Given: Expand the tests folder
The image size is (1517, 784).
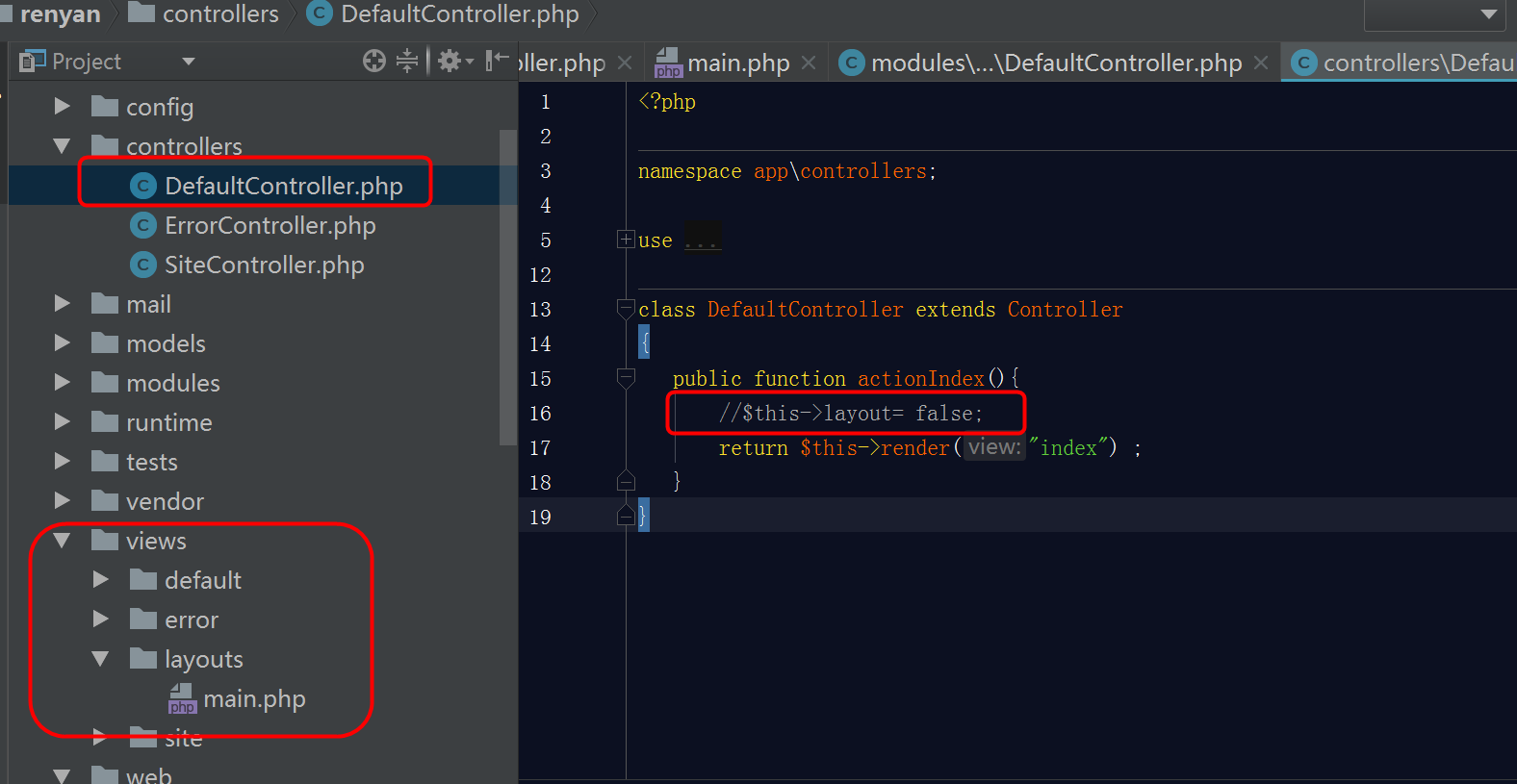Looking at the screenshot, I should [x=63, y=462].
